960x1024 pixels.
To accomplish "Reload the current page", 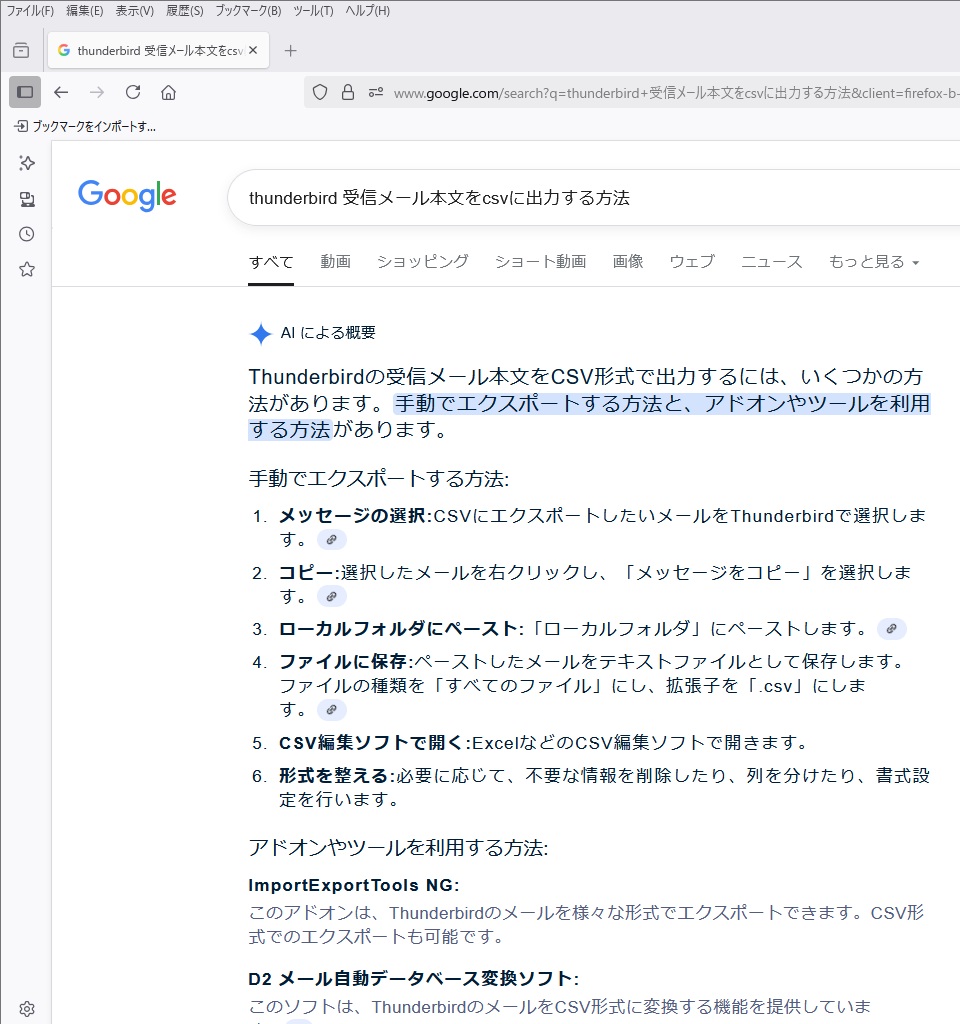I will 133,92.
